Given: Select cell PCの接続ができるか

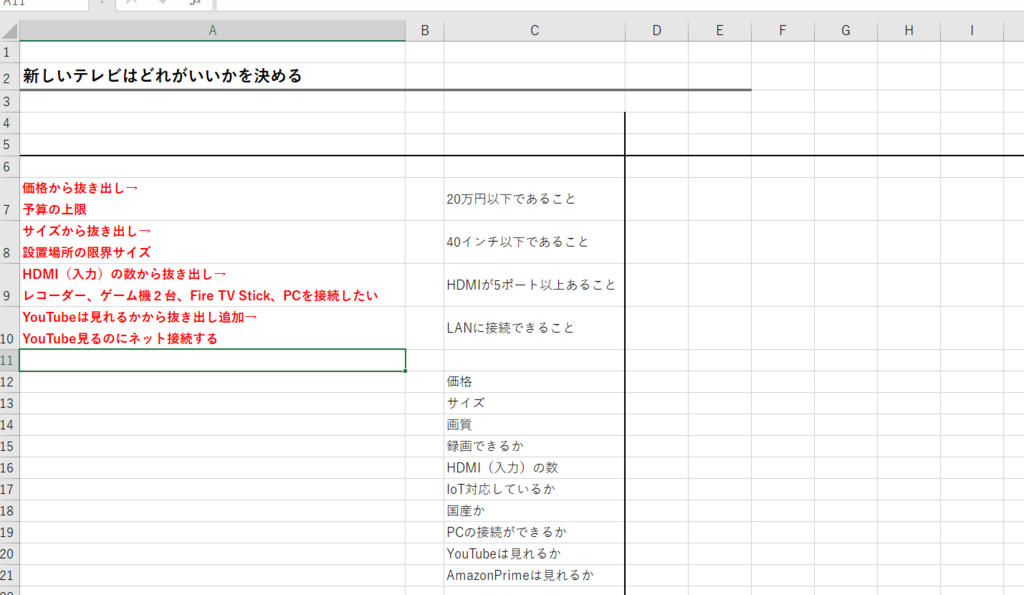Looking at the screenshot, I should (x=534, y=533).
